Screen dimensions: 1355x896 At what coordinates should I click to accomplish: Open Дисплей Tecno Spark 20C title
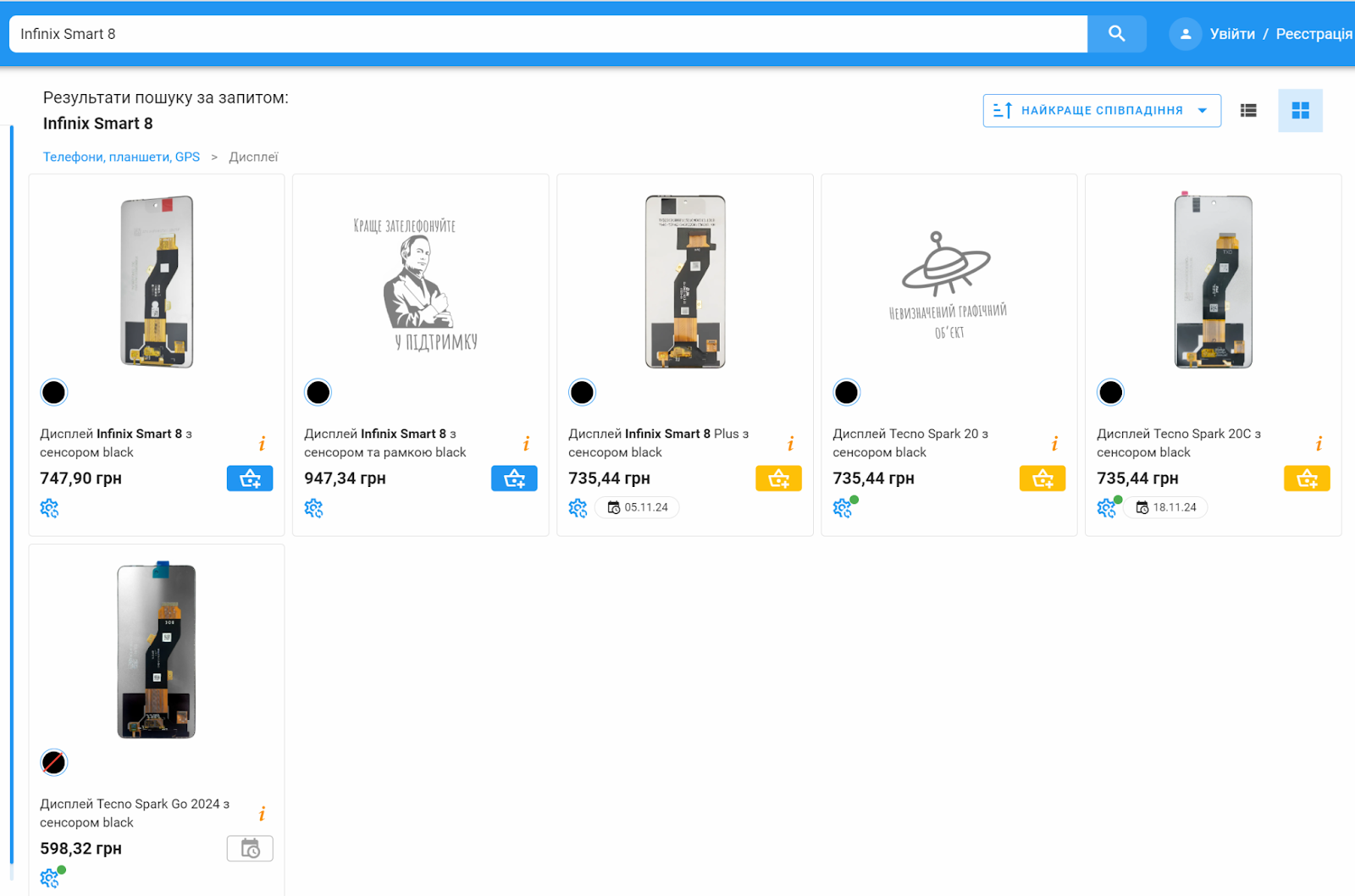(1179, 443)
